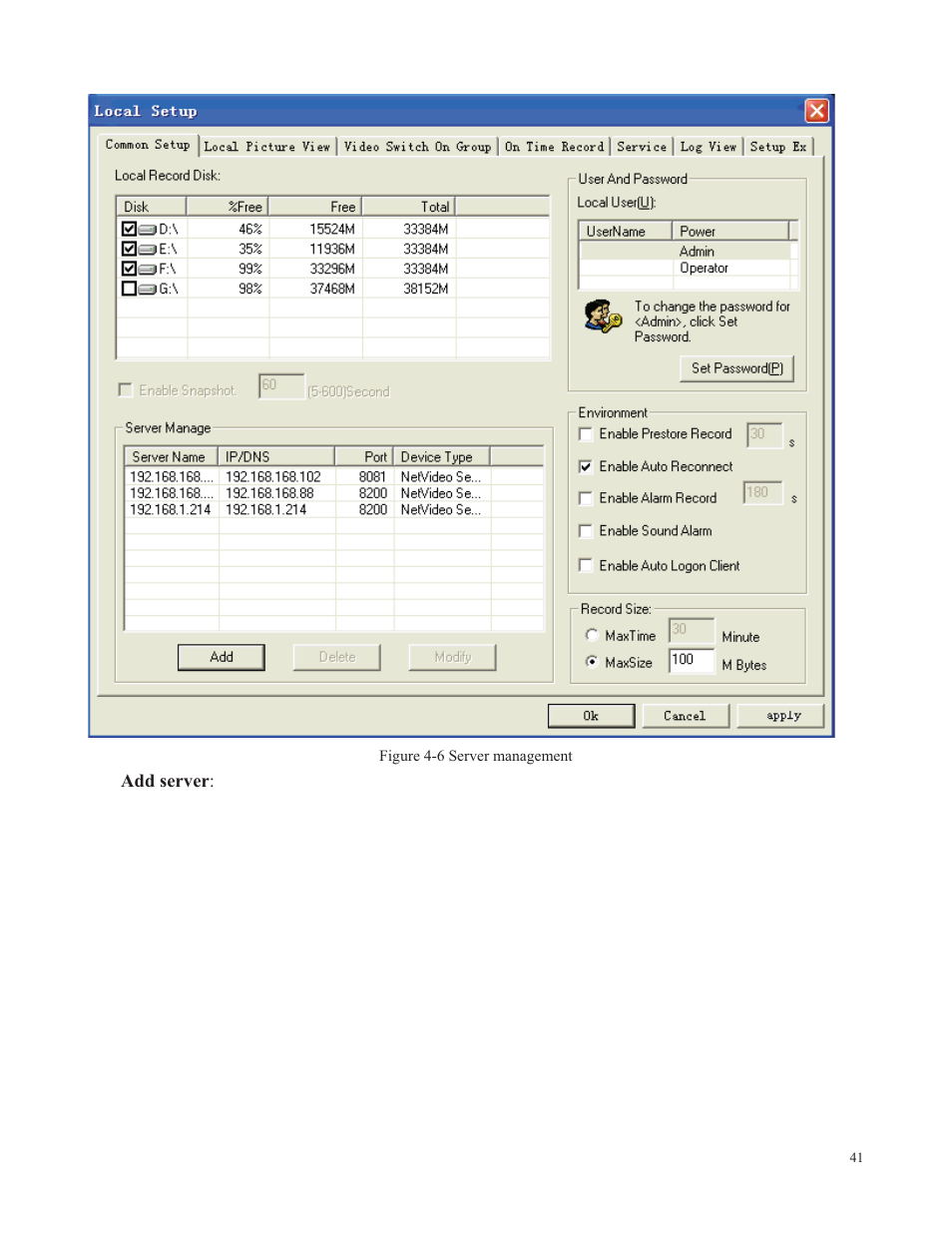
Task: Close the Local Setup dialog
Action: pyautogui.click(x=816, y=111)
